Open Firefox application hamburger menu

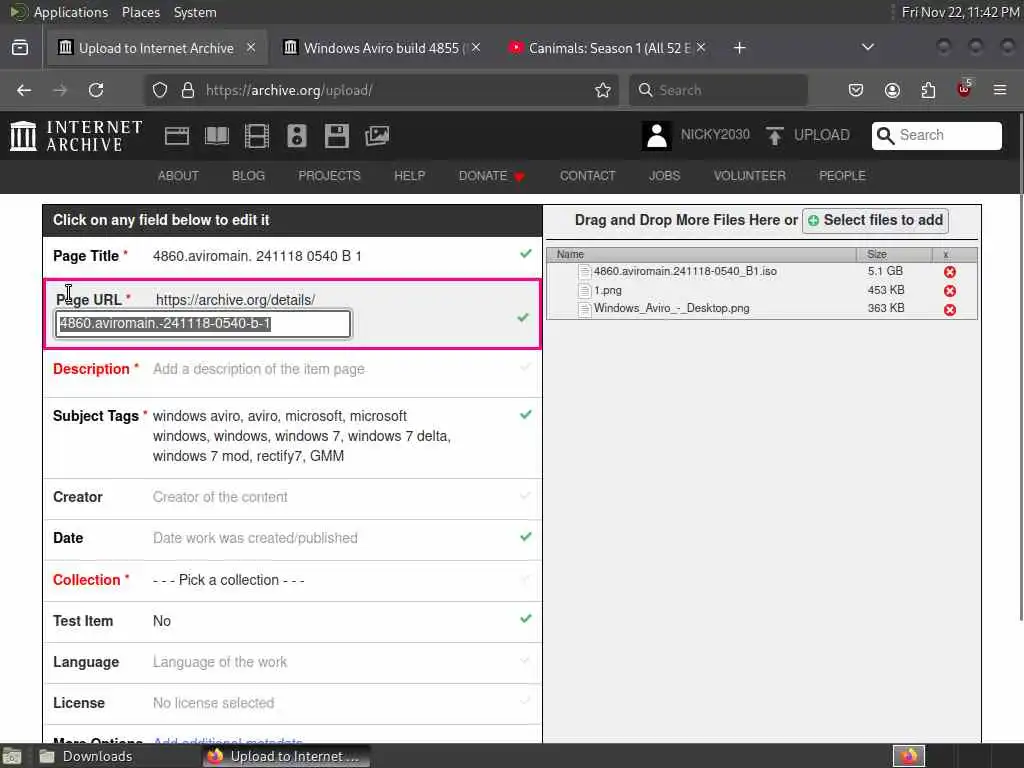coord(1000,90)
